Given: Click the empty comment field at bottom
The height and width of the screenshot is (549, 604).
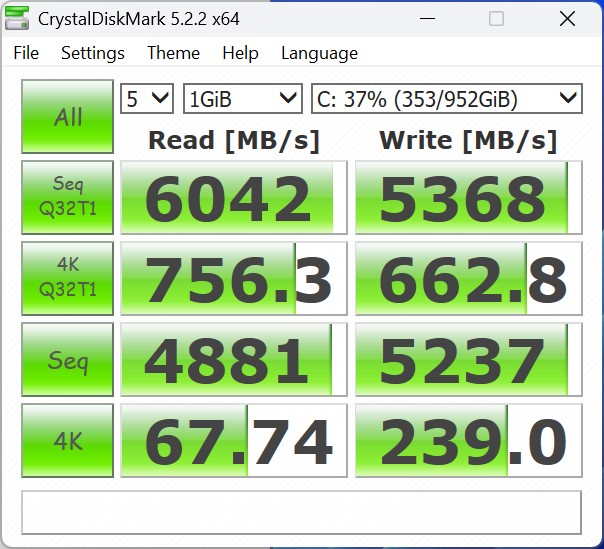Looking at the screenshot, I should pyautogui.click(x=301, y=512).
